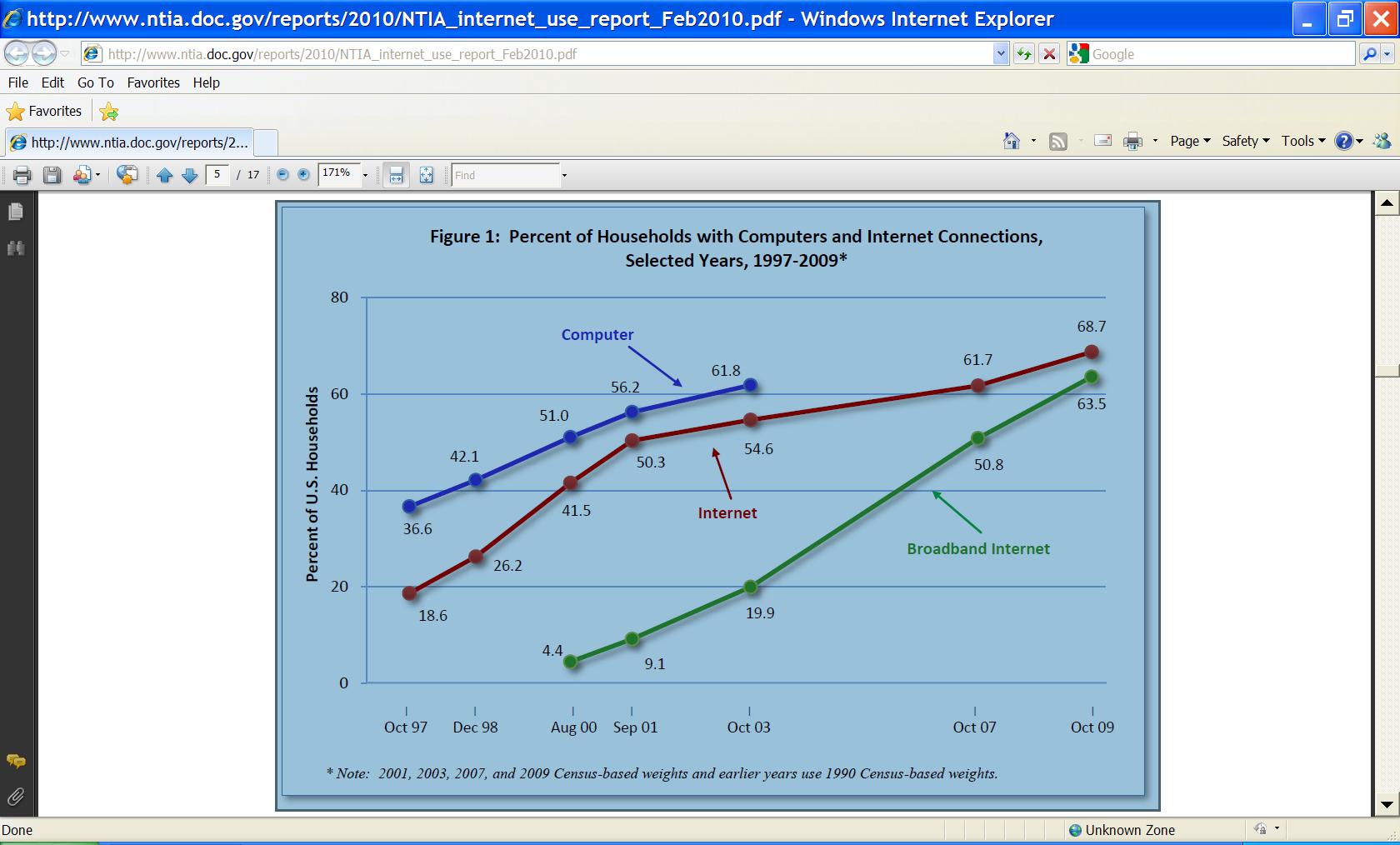The height and width of the screenshot is (845, 1400).
Task: Open the search binoculars panel
Action: pos(16,248)
